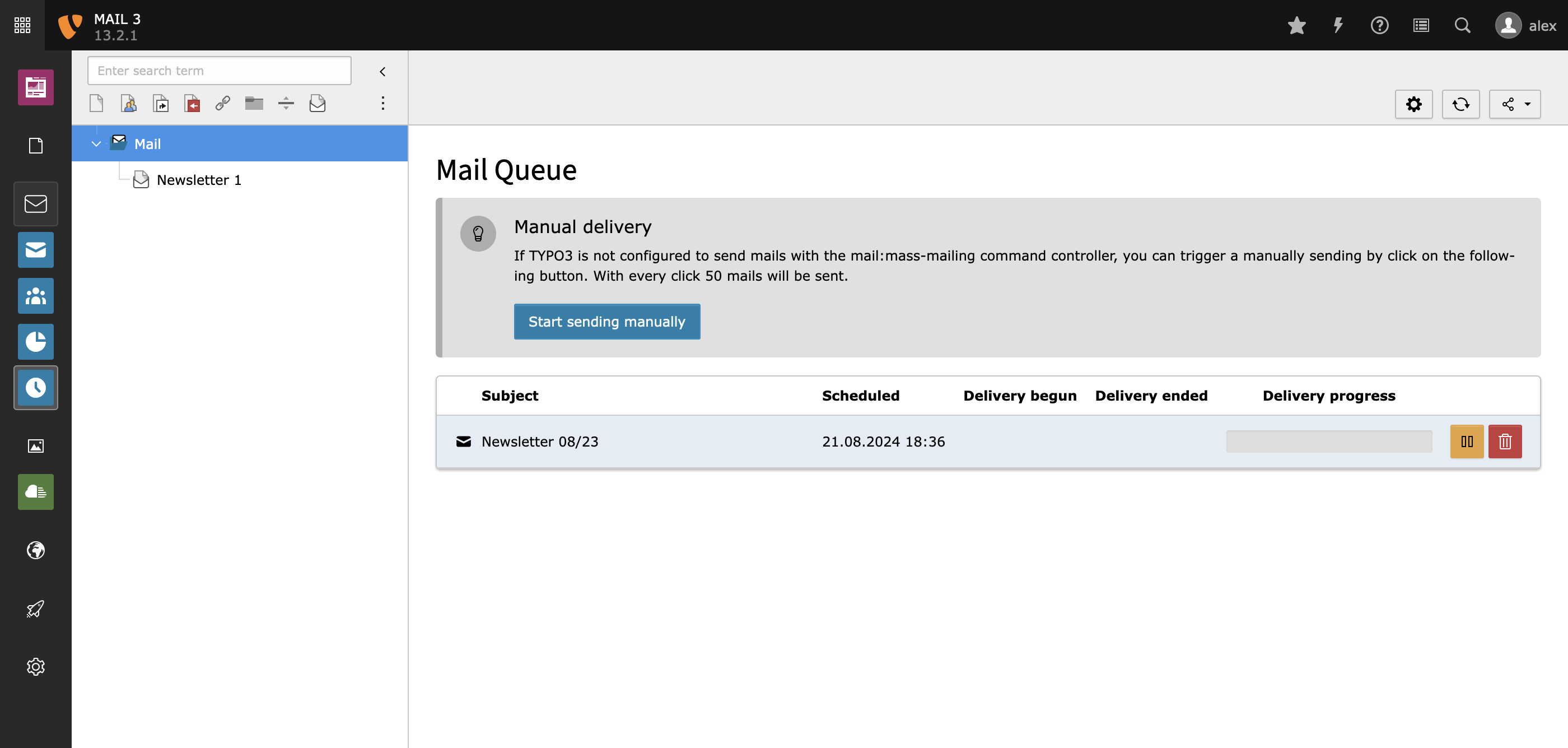The height and width of the screenshot is (748, 1568).
Task: Delete Newsletter 08/23 from the queue
Action: pos(1505,442)
